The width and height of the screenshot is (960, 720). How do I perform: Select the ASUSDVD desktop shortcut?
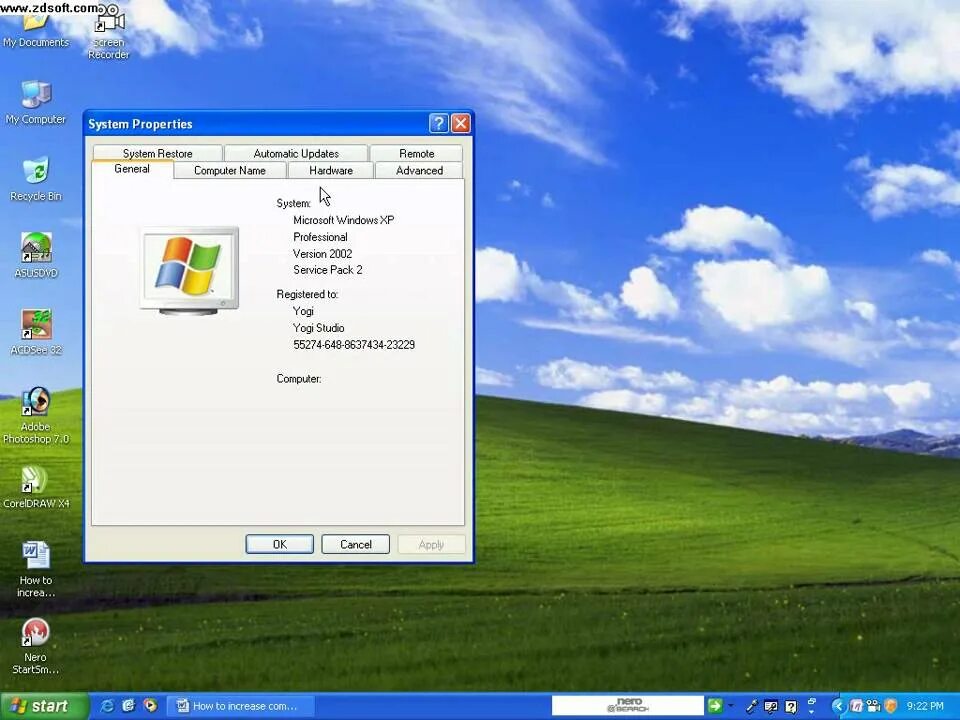coord(36,255)
